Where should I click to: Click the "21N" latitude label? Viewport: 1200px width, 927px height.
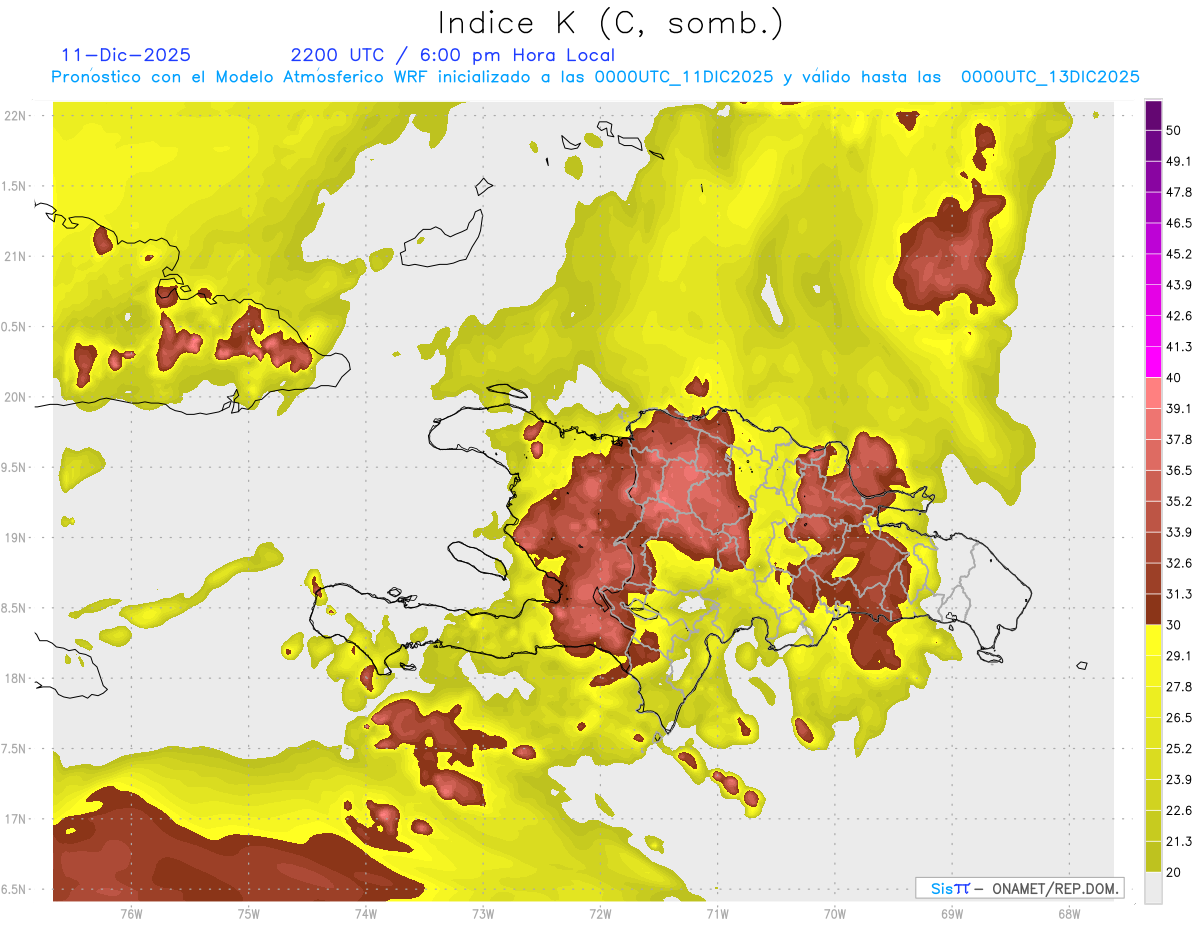17,257
